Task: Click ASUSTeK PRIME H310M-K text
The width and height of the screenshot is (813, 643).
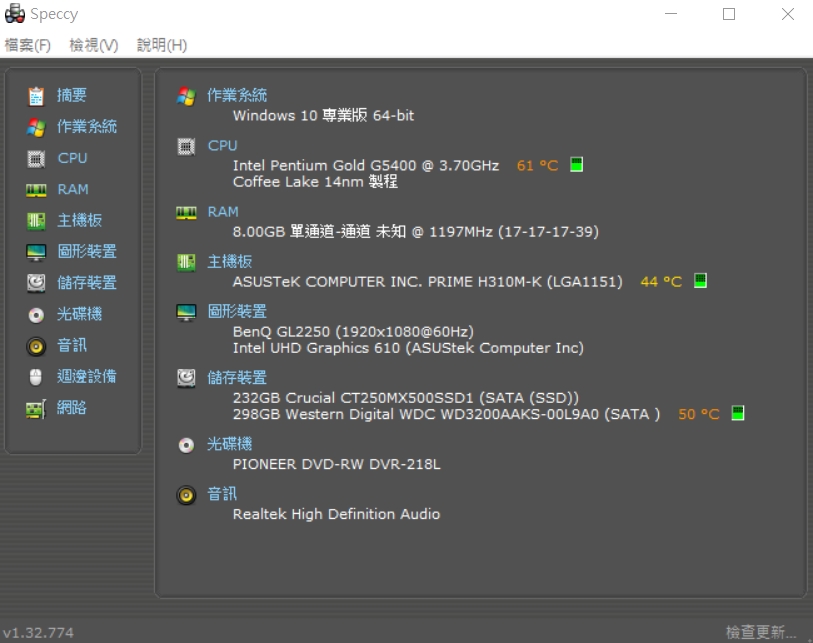Action: (x=428, y=282)
